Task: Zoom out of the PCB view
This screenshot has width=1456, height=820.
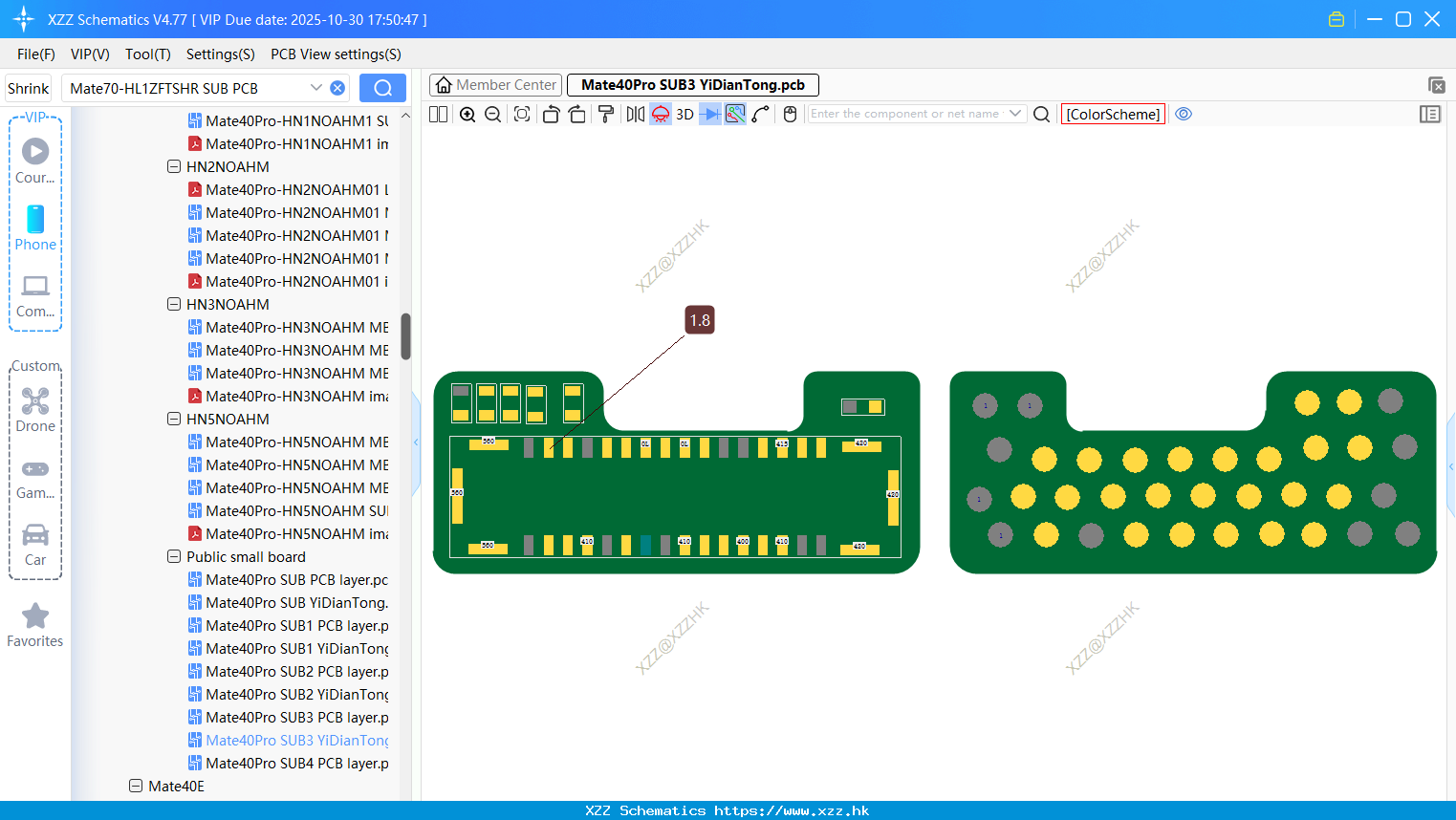Action: click(x=493, y=114)
